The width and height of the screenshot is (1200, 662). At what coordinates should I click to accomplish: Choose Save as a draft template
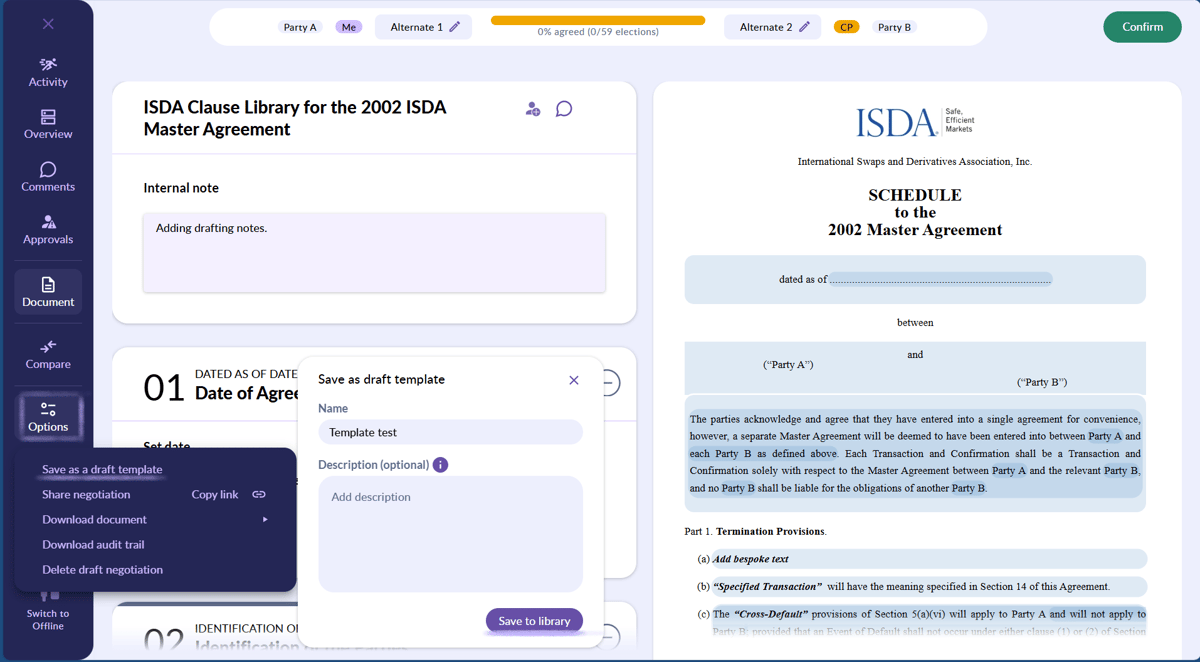102,469
